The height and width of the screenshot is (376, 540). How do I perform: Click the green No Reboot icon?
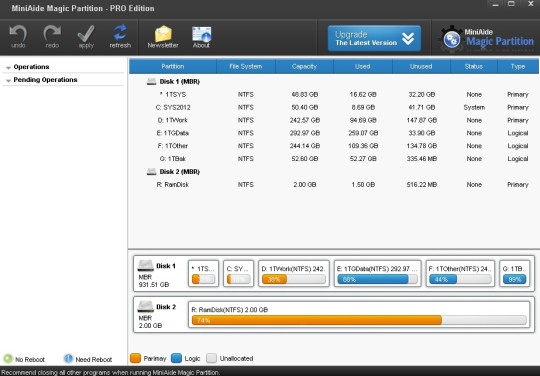pyautogui.click(x=8, y=359)
